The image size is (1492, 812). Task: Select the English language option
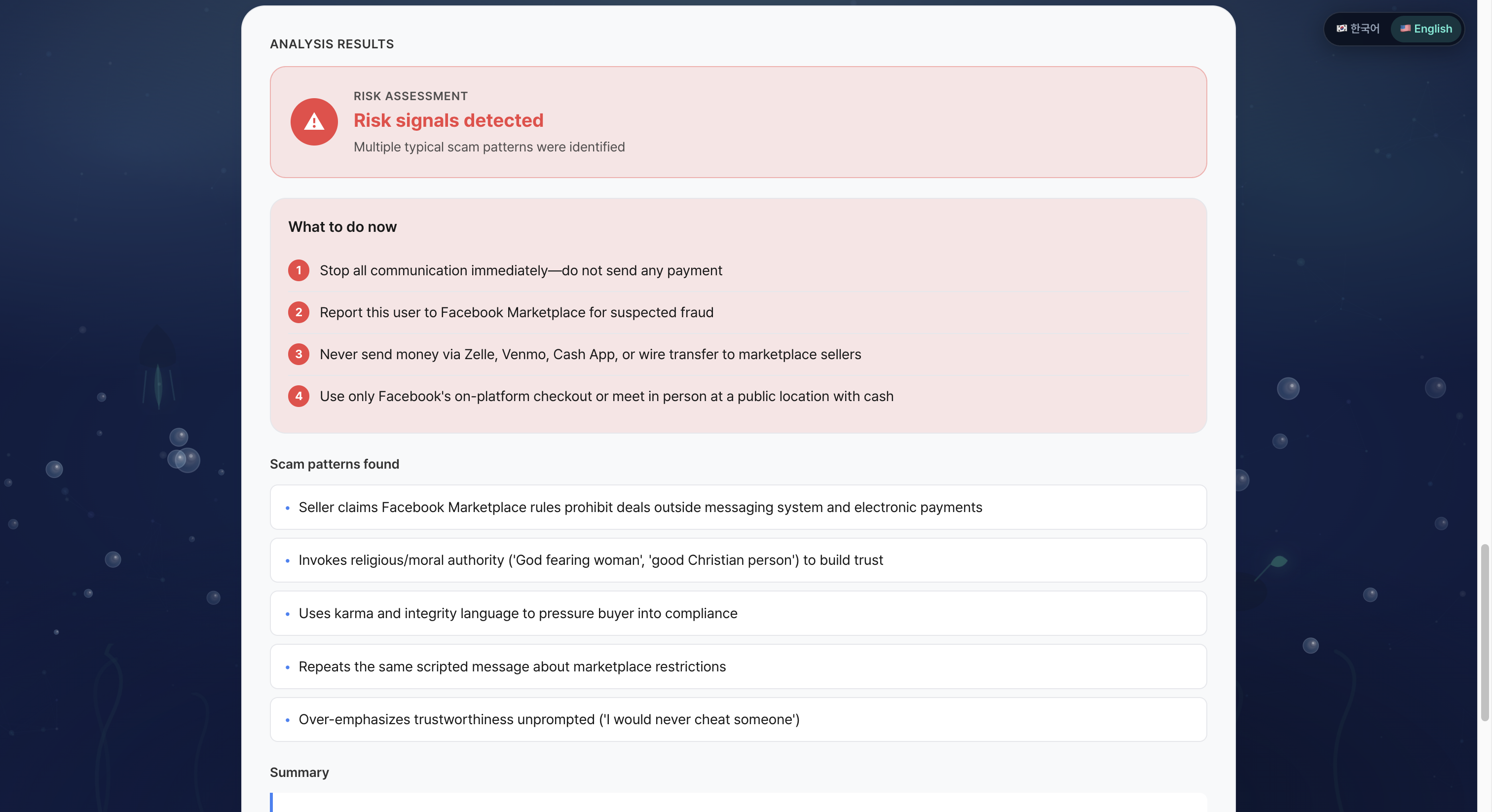(x=1425, y=29)
